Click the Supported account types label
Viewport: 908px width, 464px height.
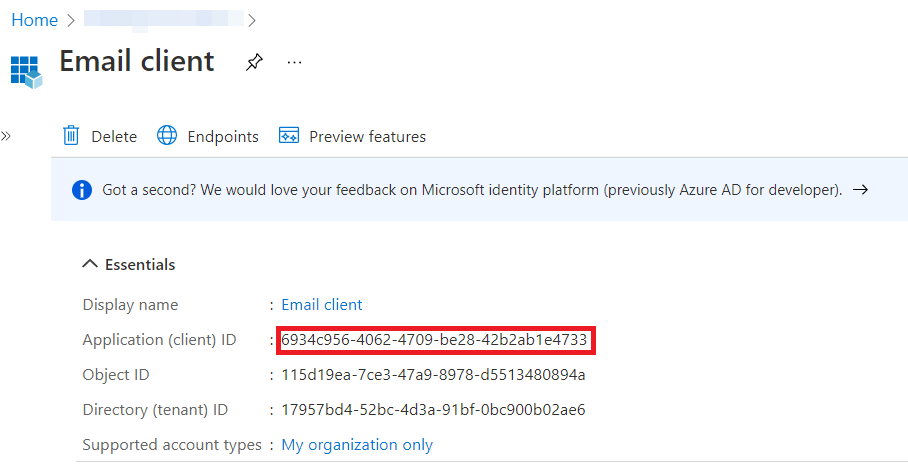[172, 445]
